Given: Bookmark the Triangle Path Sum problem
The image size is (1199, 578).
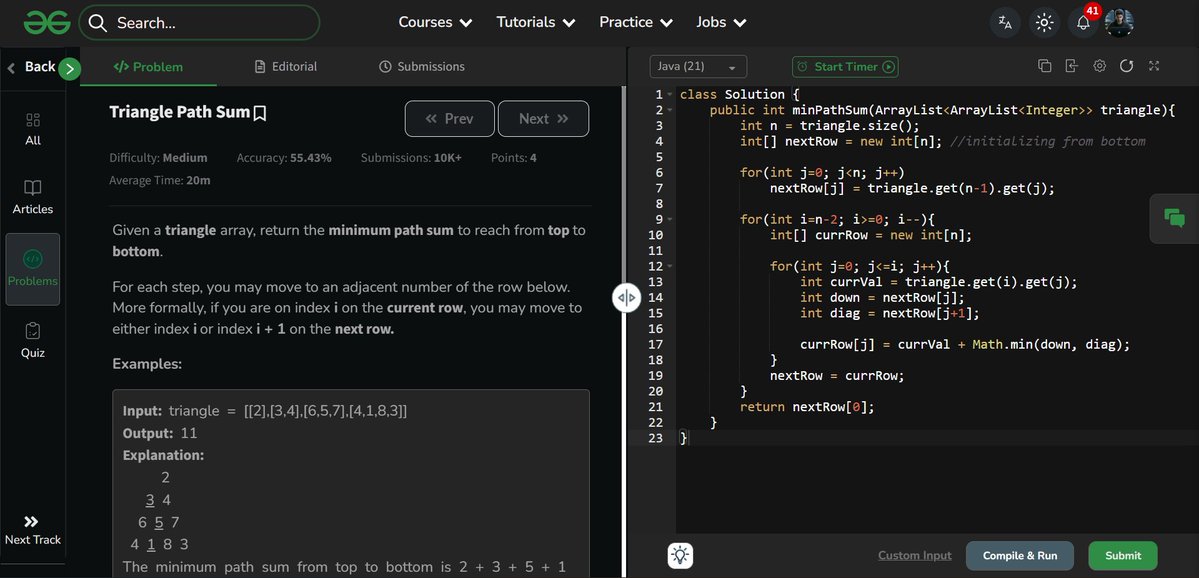Looking at the screenshot, I should (x=259, y=112).
